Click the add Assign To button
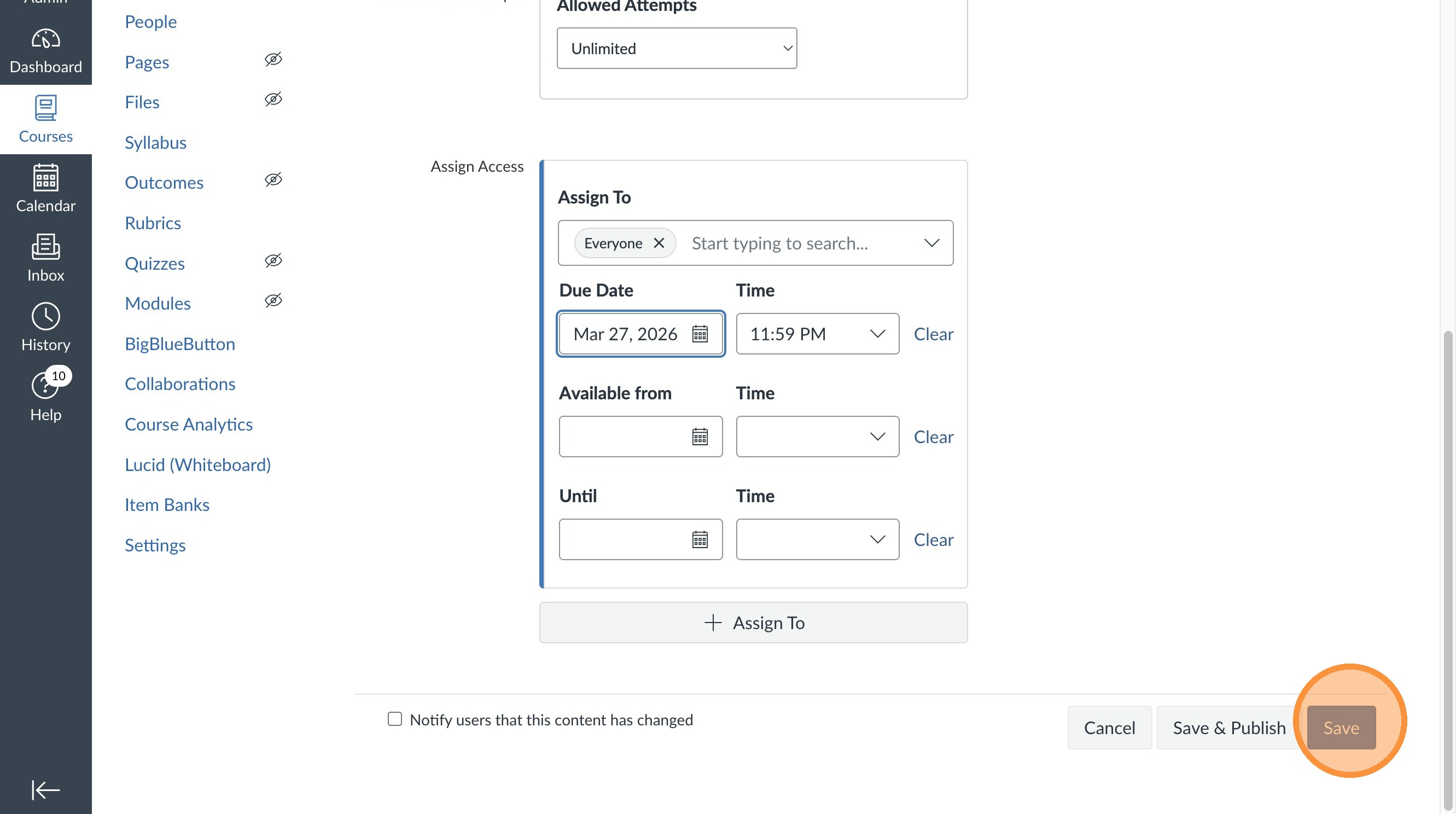Screen dimensions: 1456x814 753,623
